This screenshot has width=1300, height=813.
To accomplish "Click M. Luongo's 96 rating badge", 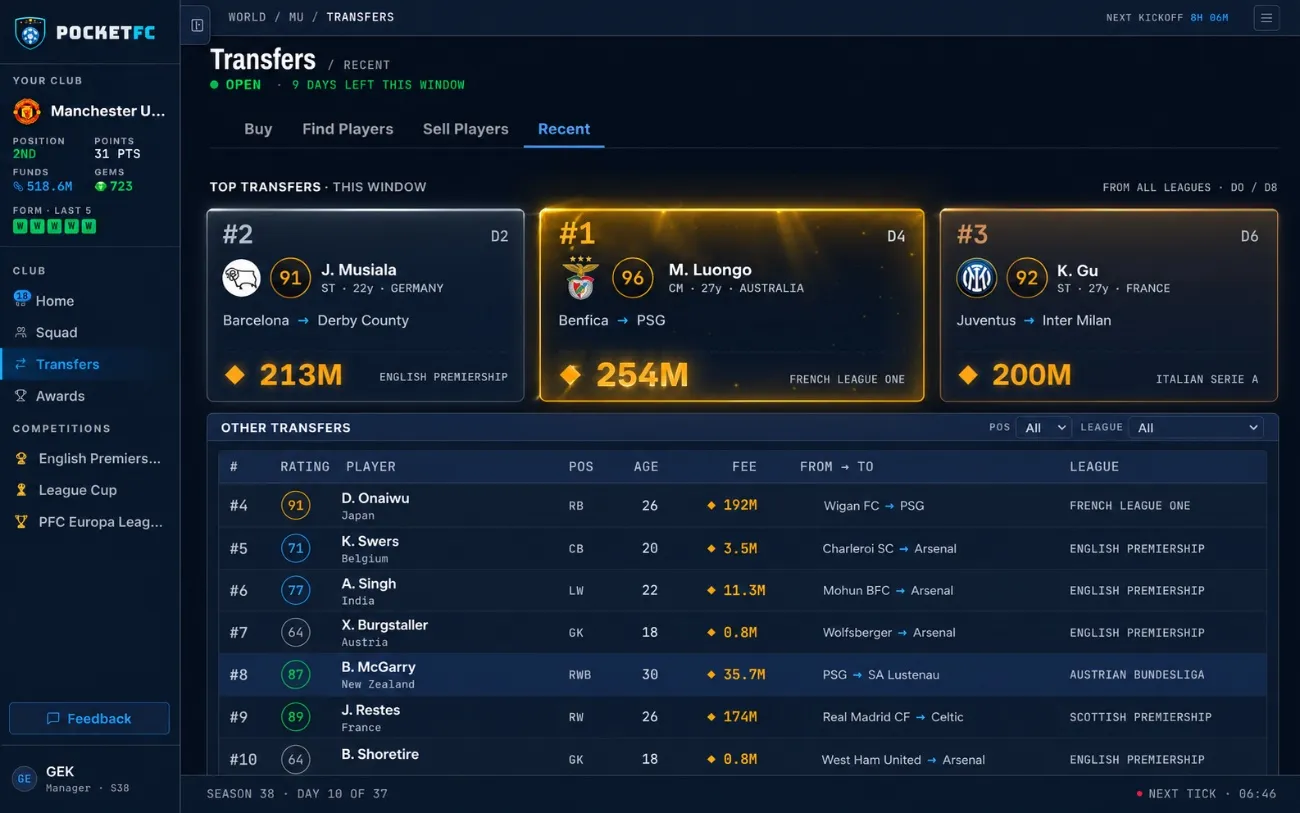I will click(633, 278).
